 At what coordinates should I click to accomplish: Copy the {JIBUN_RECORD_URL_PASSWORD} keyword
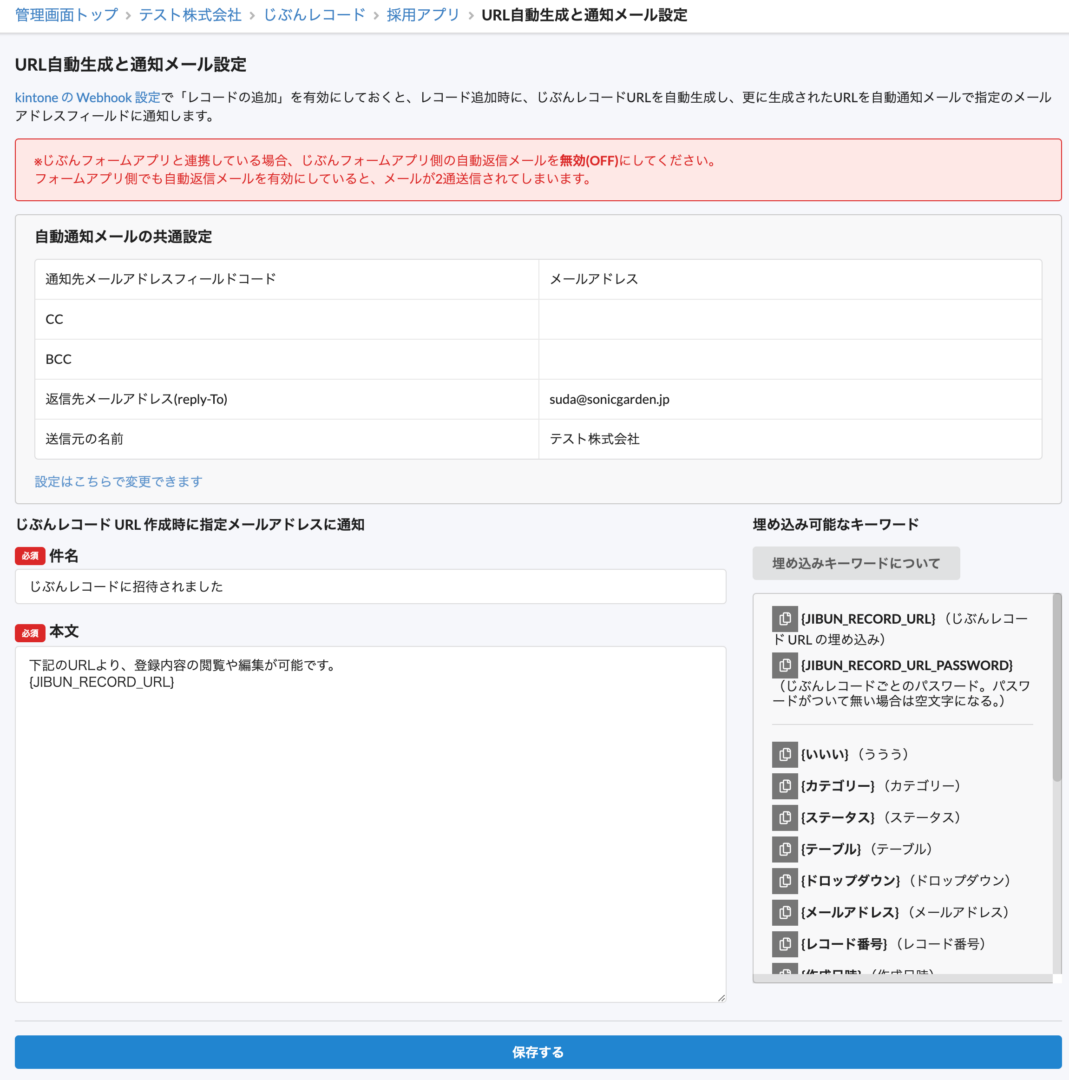(x=784, y=665)
